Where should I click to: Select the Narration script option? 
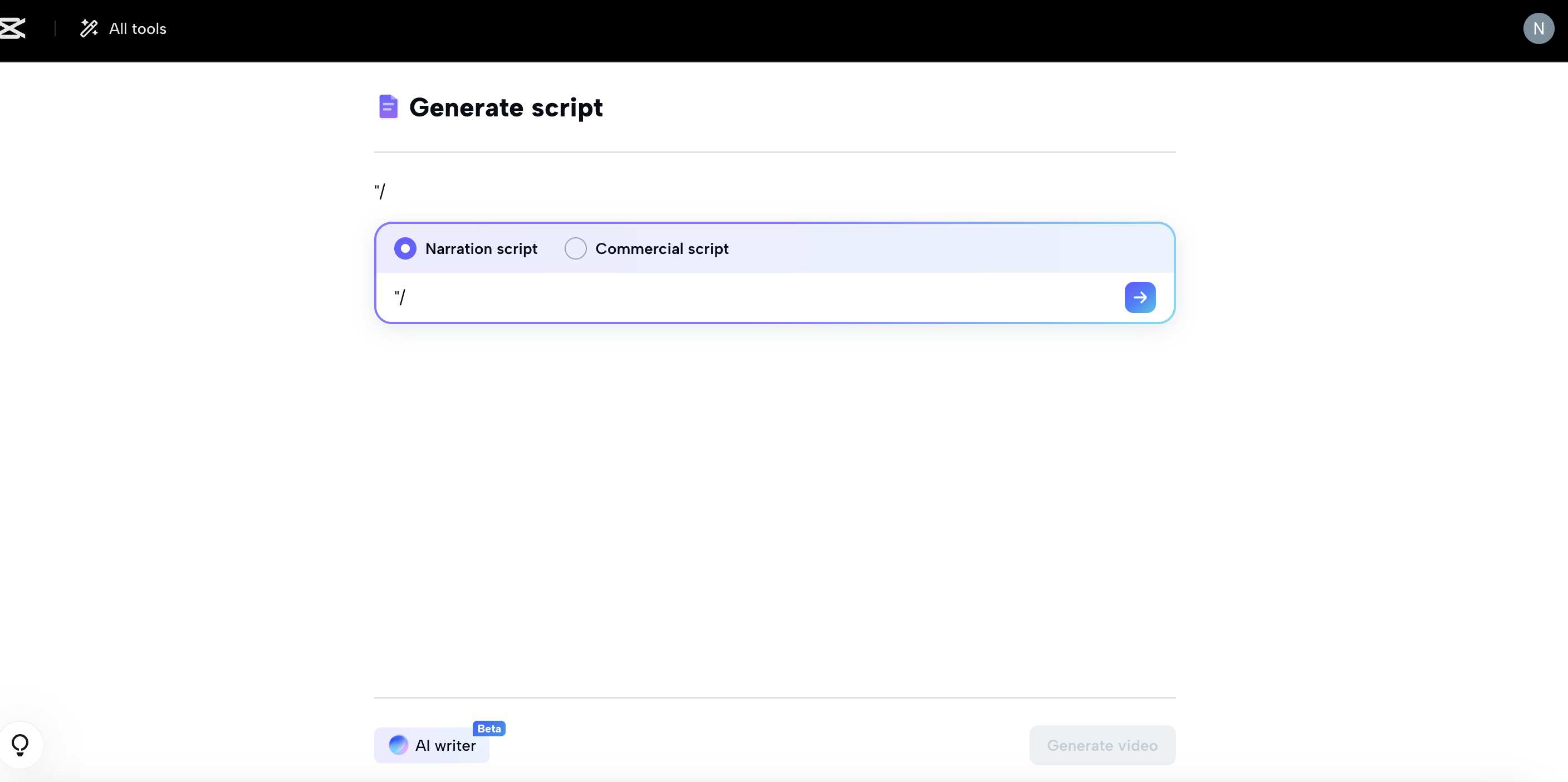pyautogui.click(x=405, y=248)
